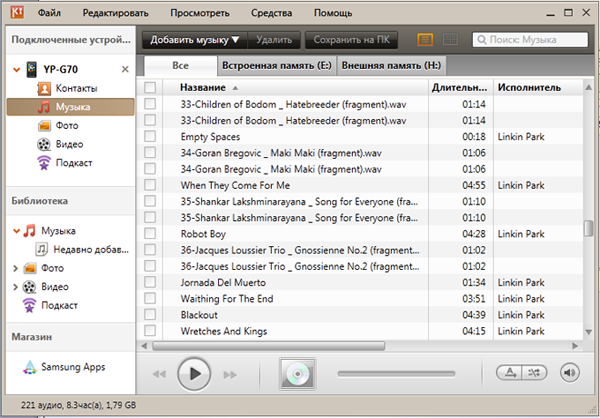The image size is (600, 418).
Task: Click the search magnifier icon
Action: tap(482, 40)
